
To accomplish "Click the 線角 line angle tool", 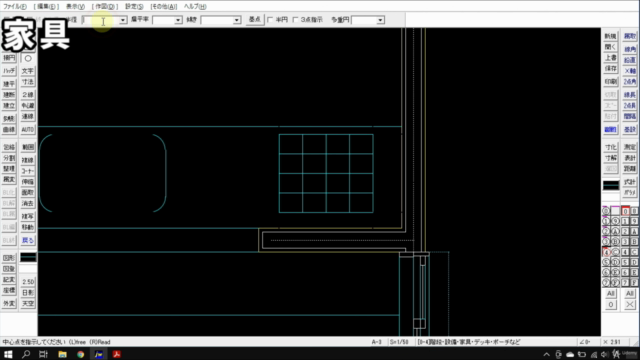I will [x=630, y=49].
